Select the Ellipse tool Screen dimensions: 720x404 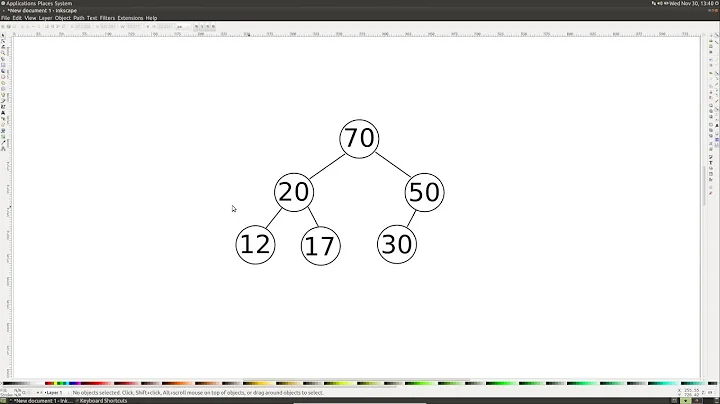[x=3, y=77]
